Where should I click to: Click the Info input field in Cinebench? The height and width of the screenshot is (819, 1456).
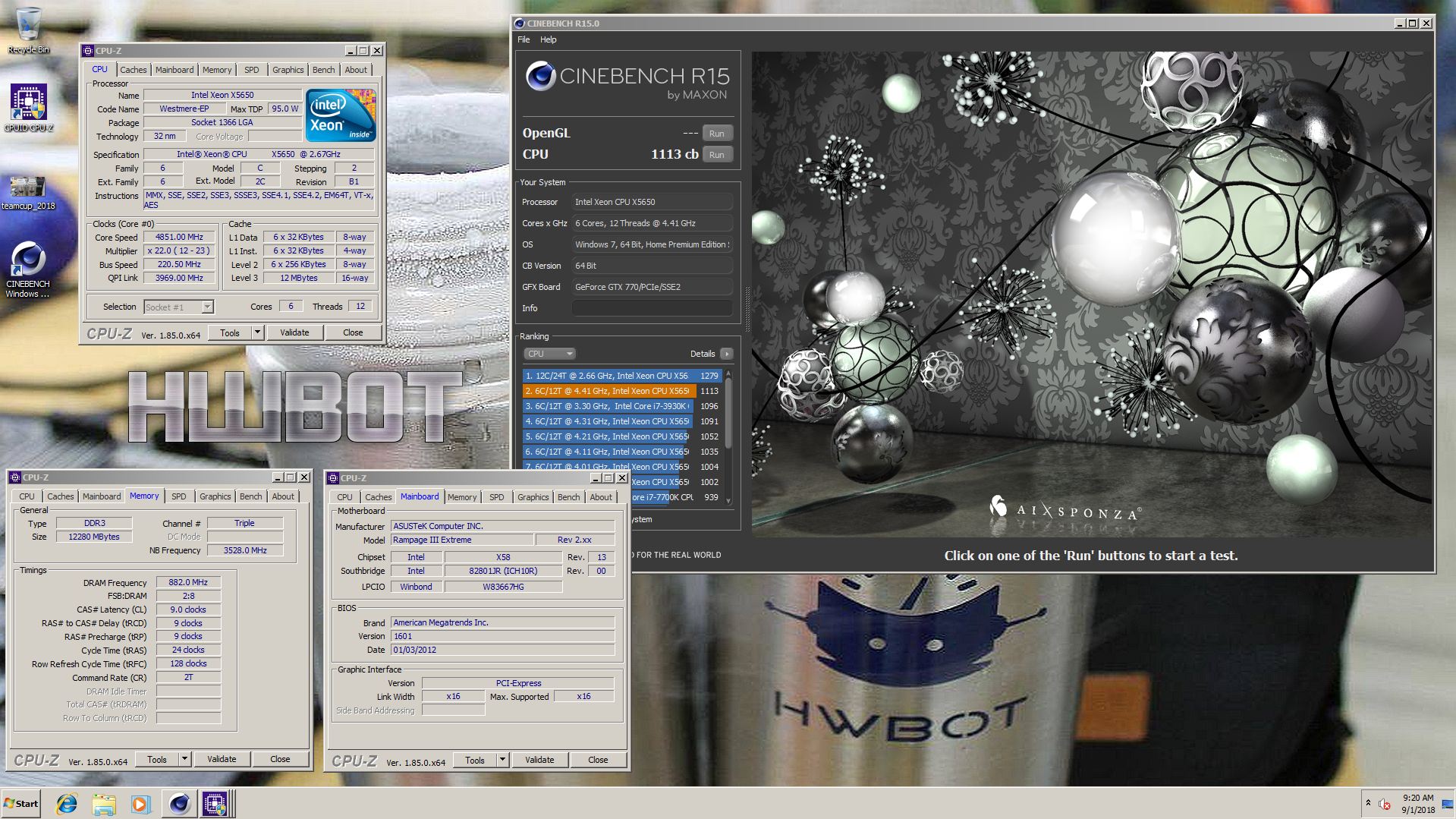[x=652, y=308]
